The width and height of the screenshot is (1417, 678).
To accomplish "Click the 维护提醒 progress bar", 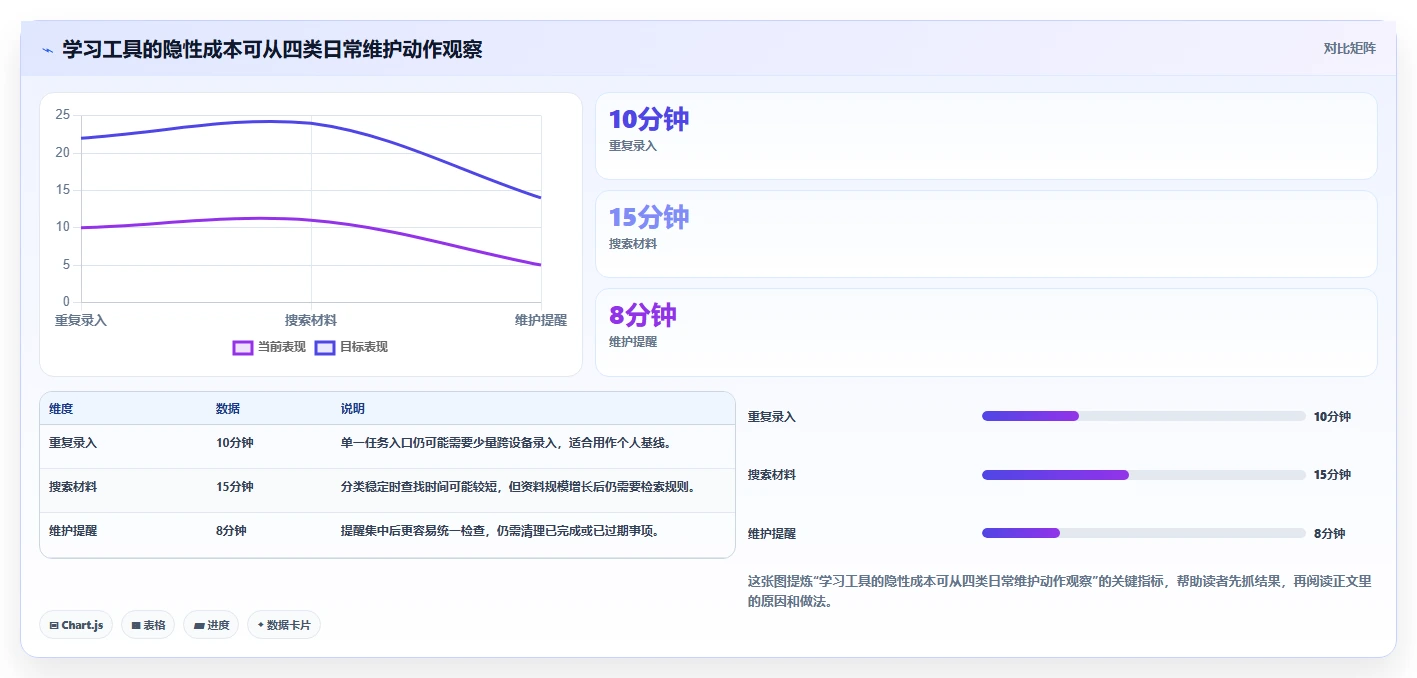I will click(x=1144, y=533).
